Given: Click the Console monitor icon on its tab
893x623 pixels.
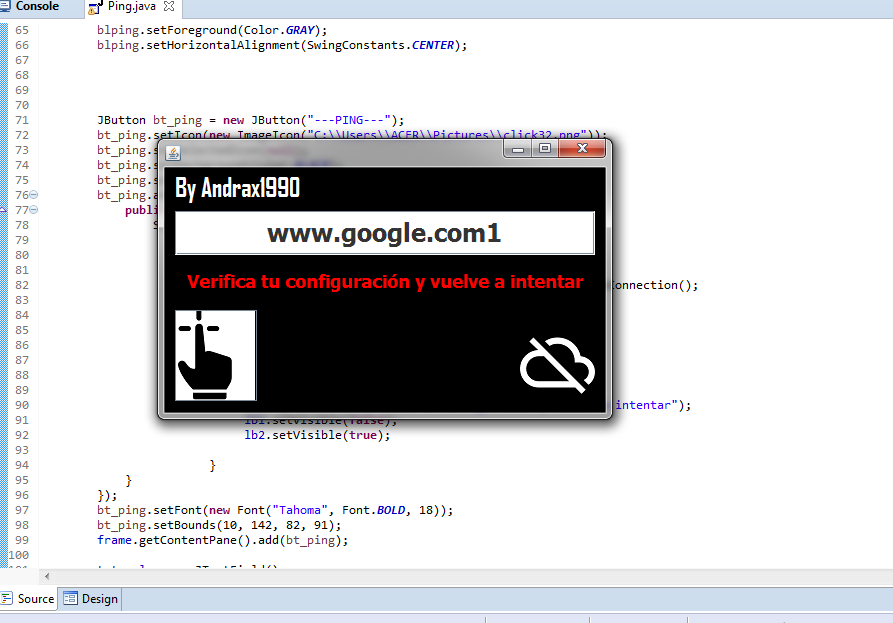Looking at the screenshot, I should 5,6.
